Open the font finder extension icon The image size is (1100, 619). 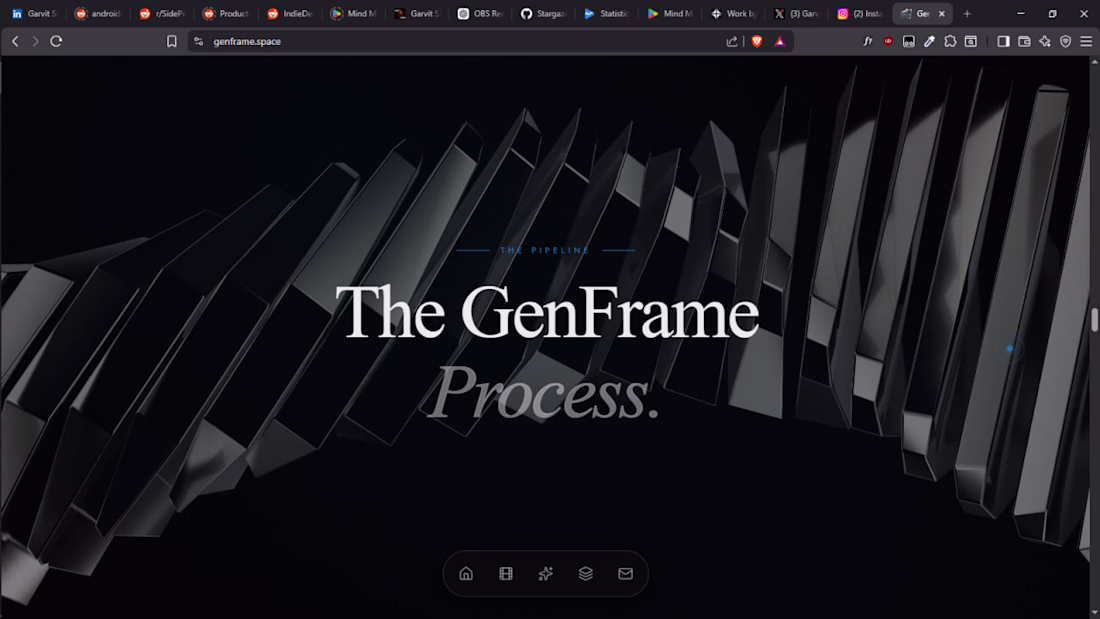tap(868, 41)
